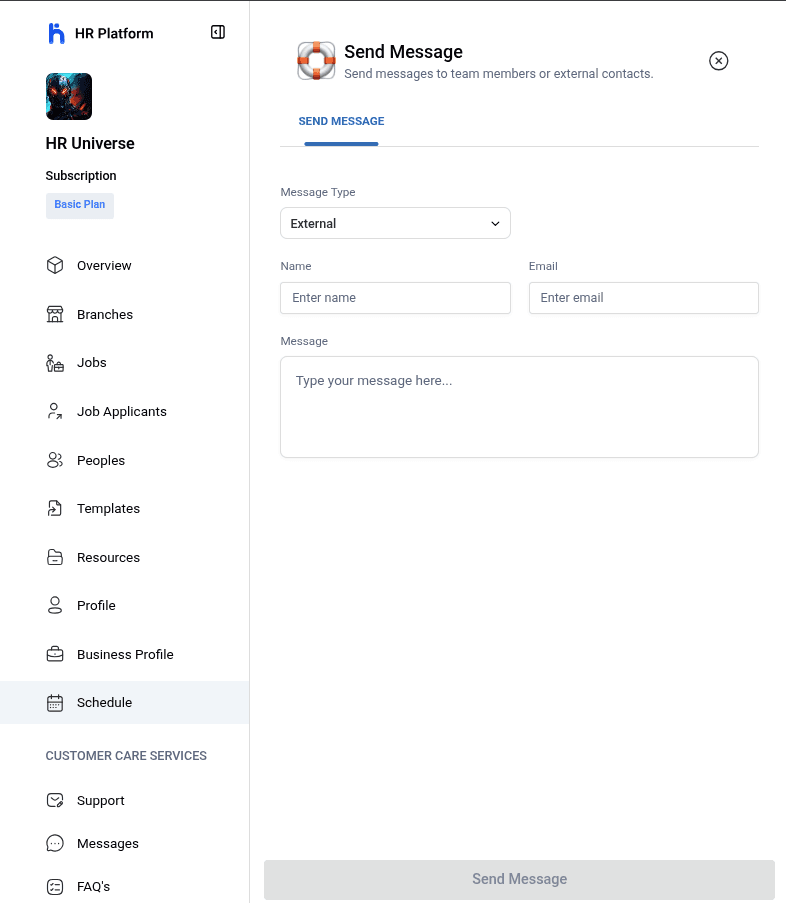The width and height of the screenshot is (786, 903).
Task: Select the HR Universe avatar thumbnail
Action: click(69, 97)
